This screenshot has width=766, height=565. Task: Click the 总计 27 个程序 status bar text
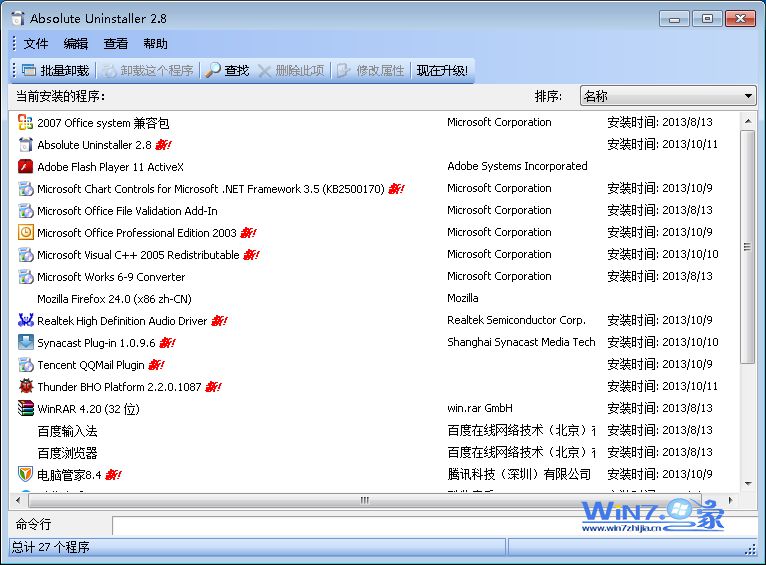pos(51,547)
